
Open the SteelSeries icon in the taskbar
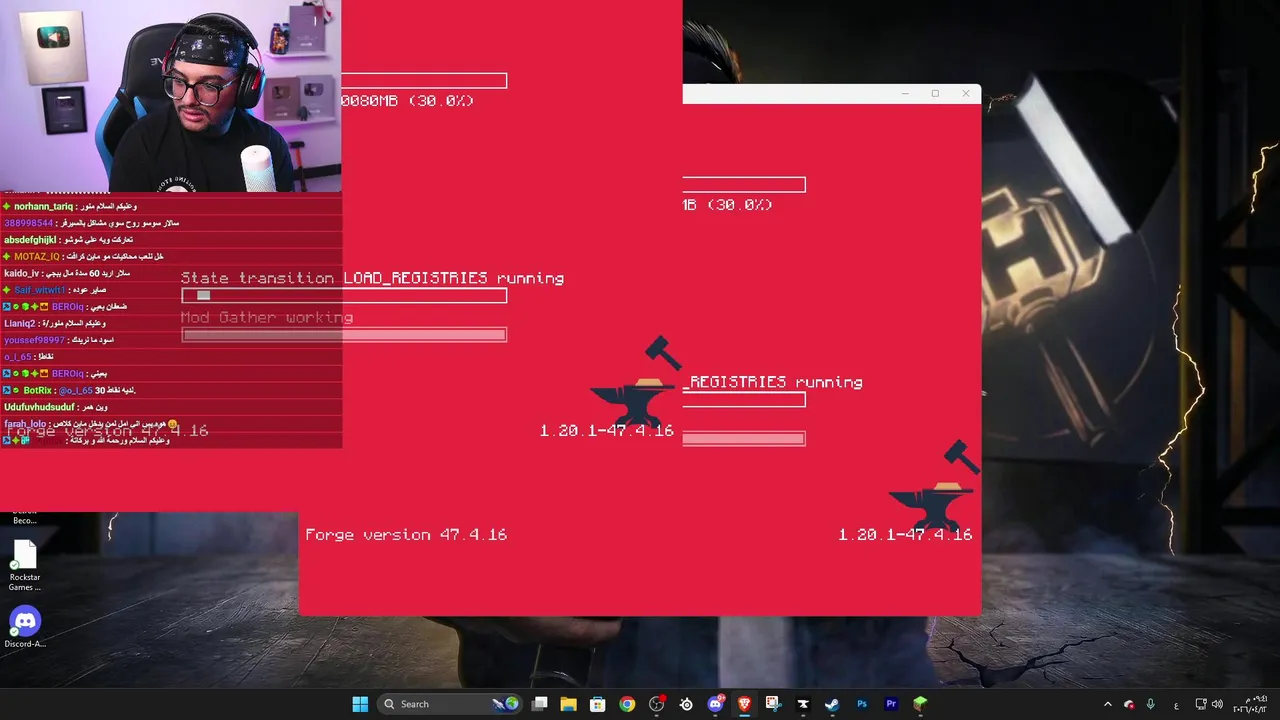point(686,704)
